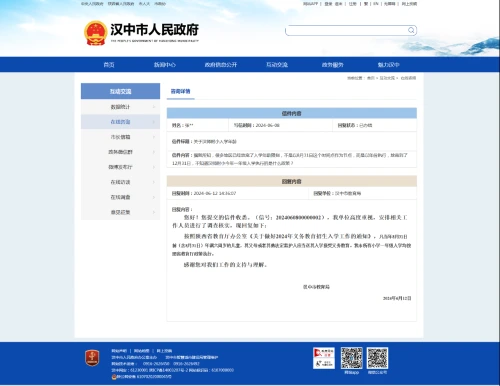Screen dimensions: 500x386
Task: Expand the chevron beside 在线访谈
Action: click(x=154, y=182)
